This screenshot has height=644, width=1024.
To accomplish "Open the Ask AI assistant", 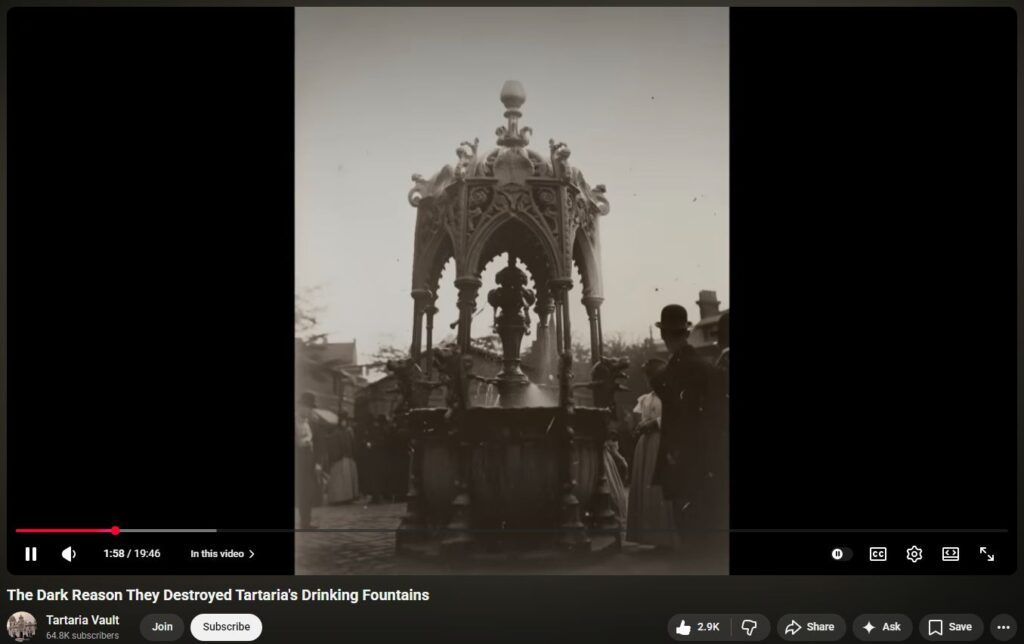I will point(881,627).
